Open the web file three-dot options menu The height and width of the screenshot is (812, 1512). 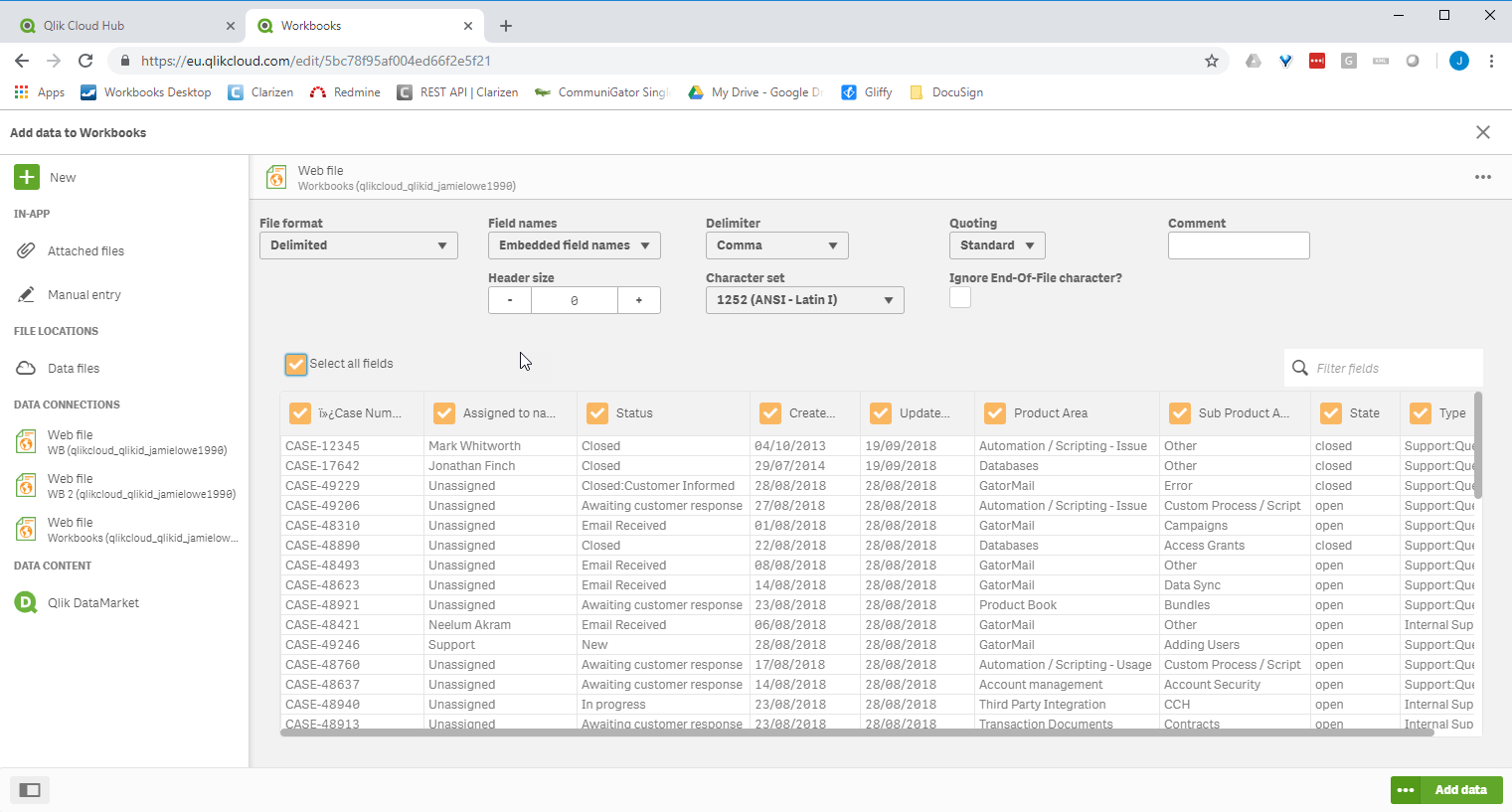tap(1483, 177)
